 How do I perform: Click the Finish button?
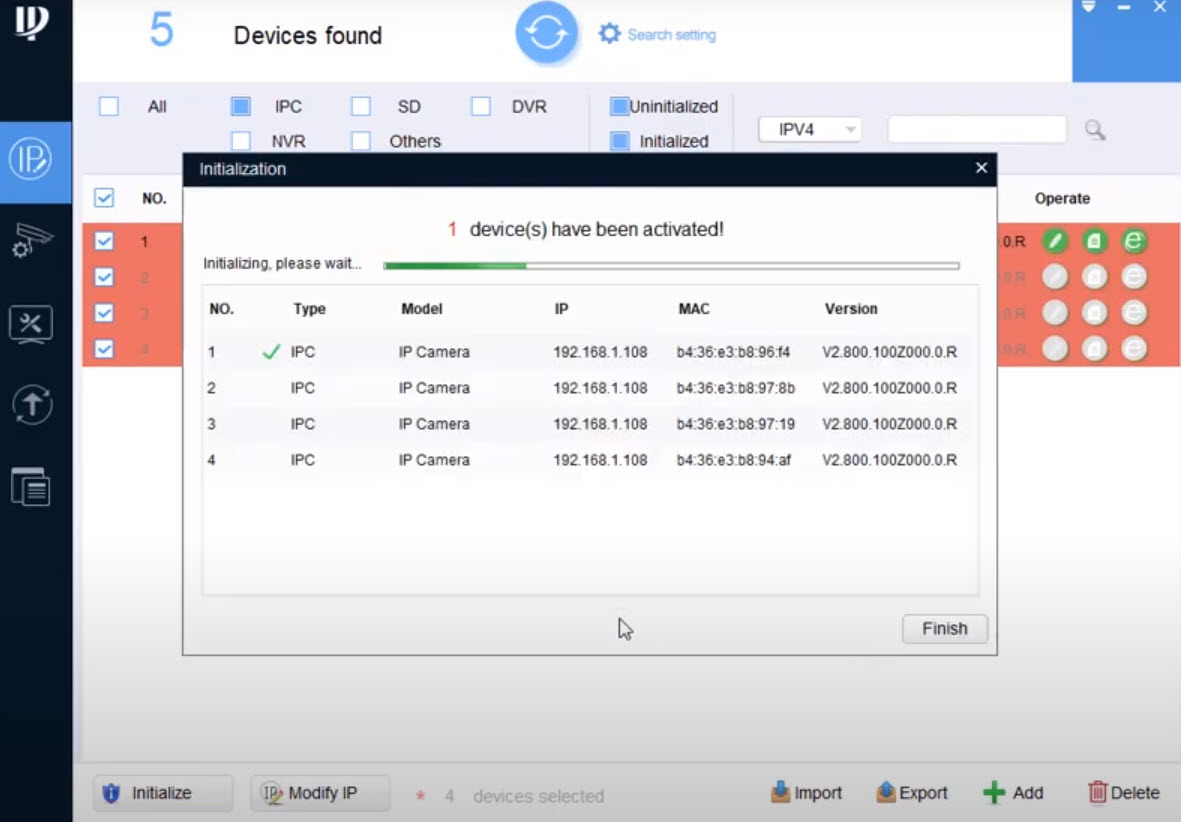(x=943, y=629)
